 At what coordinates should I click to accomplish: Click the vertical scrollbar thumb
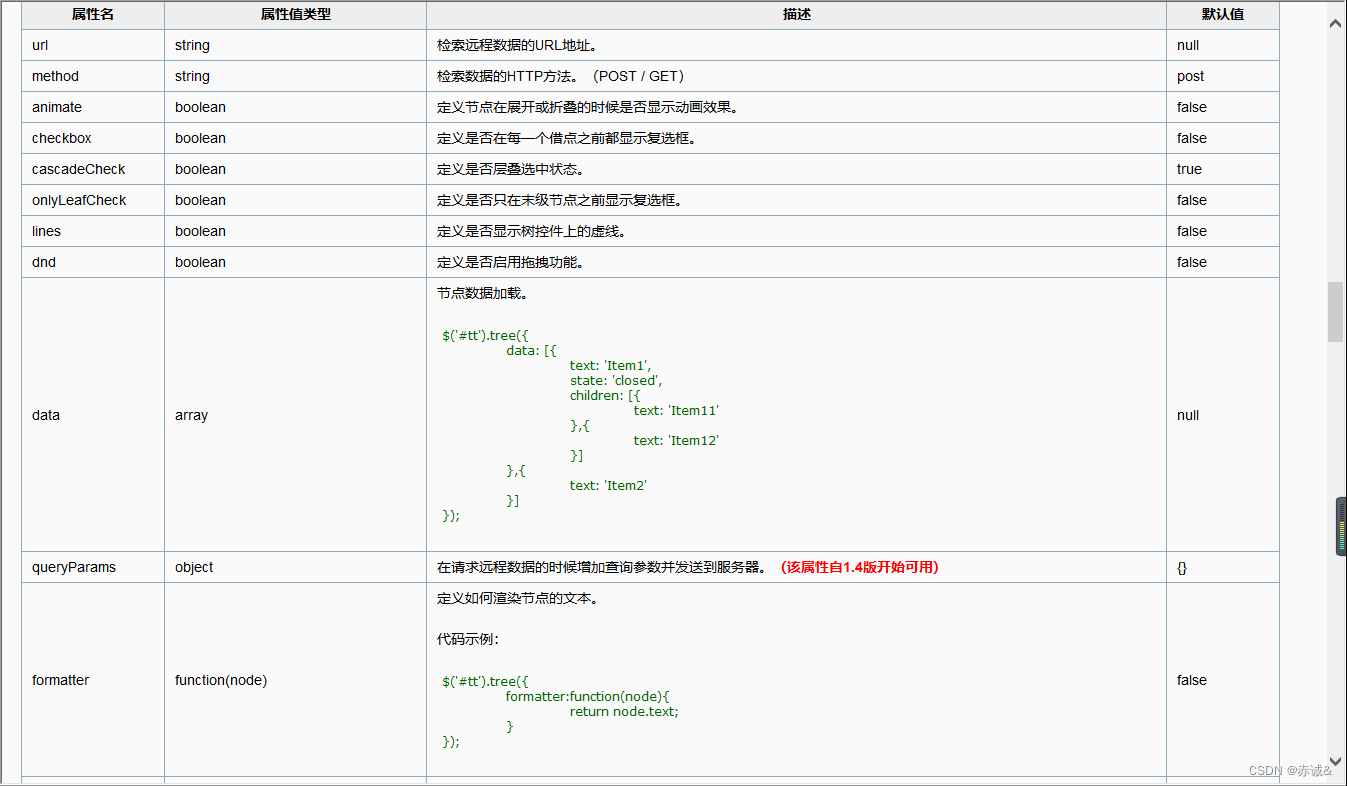coord(1335,312)
